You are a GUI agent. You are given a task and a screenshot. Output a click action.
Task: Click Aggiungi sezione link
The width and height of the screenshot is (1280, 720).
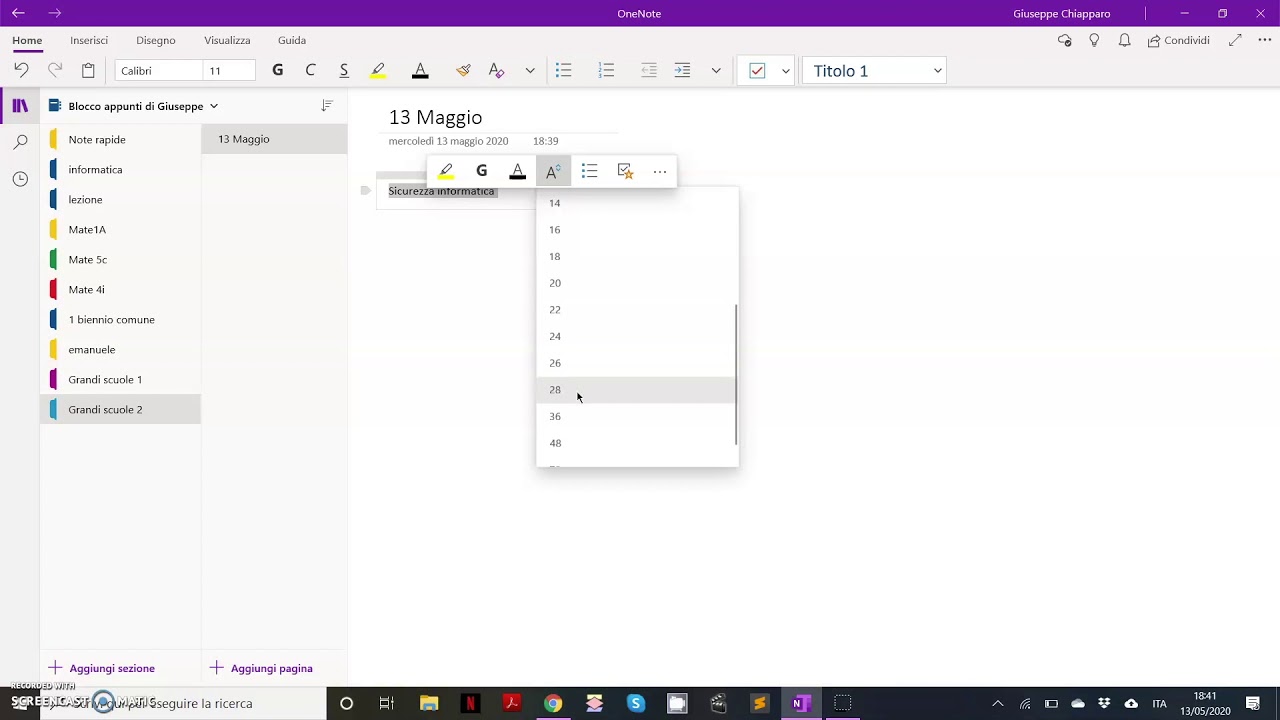[x=101, y=668]
